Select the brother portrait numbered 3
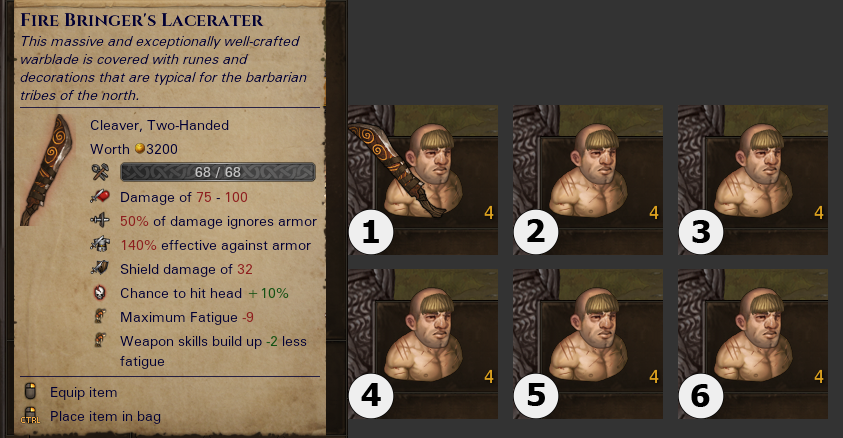The height and width of the screenshot is (438, 843). point(753,180)
